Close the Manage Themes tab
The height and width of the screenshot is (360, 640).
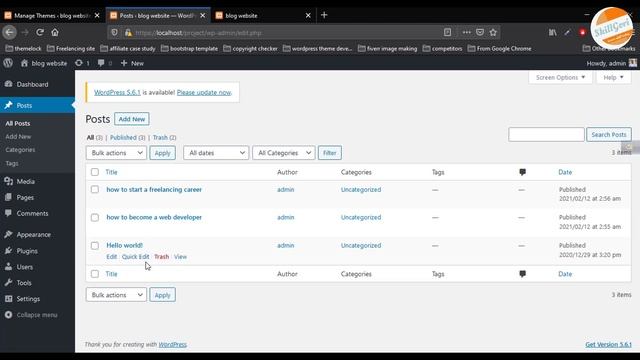pos(97,16)
